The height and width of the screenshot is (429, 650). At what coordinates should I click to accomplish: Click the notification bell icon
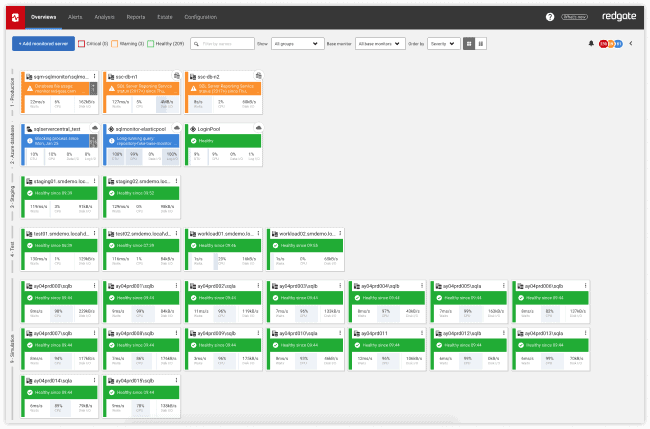pyautogui.click(x=591, y=44)
